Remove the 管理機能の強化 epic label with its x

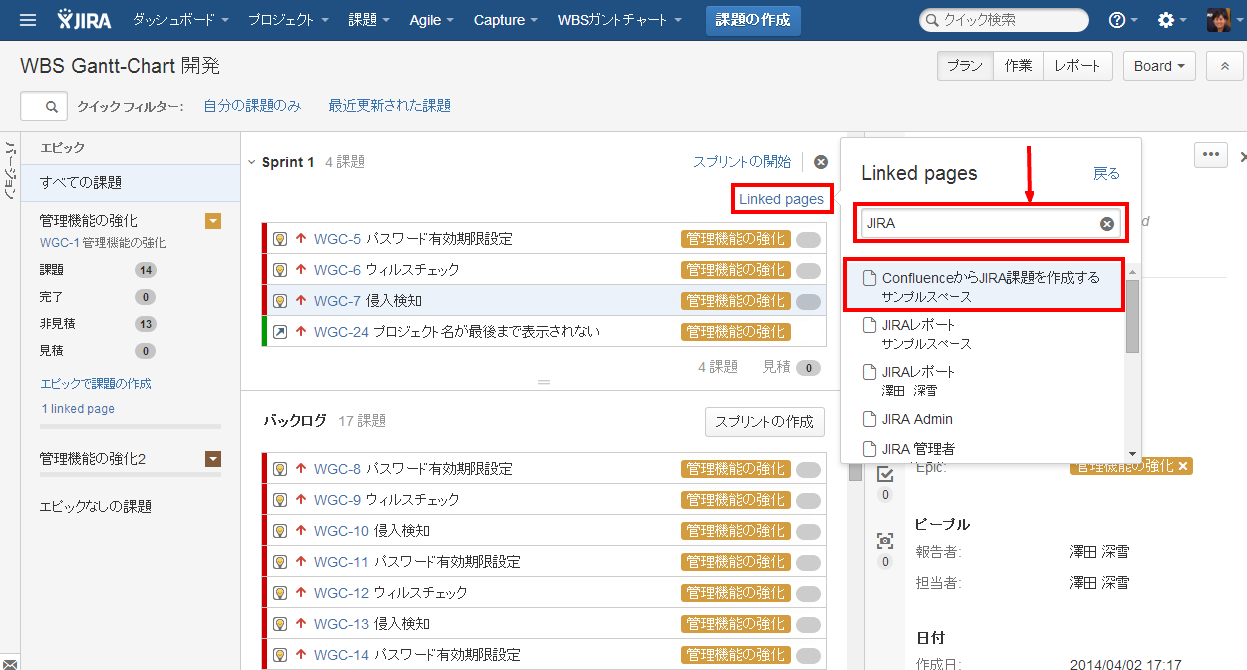[x=1183, y=467]
